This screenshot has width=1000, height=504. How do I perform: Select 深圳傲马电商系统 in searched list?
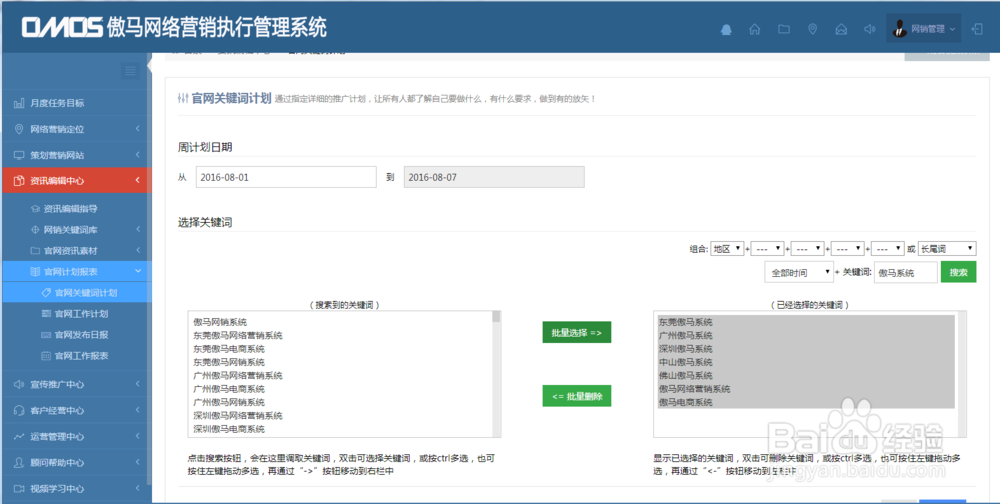coord(229,429)
